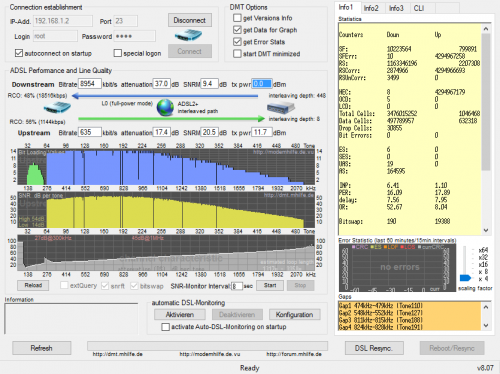Click the Error Statistic chart
Viewport: 500px width, 374px height.
[397, 268]
